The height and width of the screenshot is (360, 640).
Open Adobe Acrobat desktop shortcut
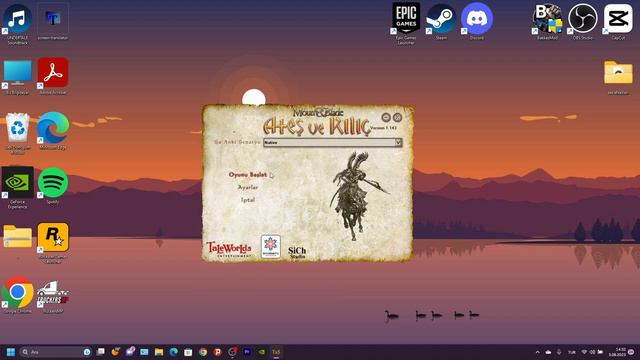pos(53,76)
